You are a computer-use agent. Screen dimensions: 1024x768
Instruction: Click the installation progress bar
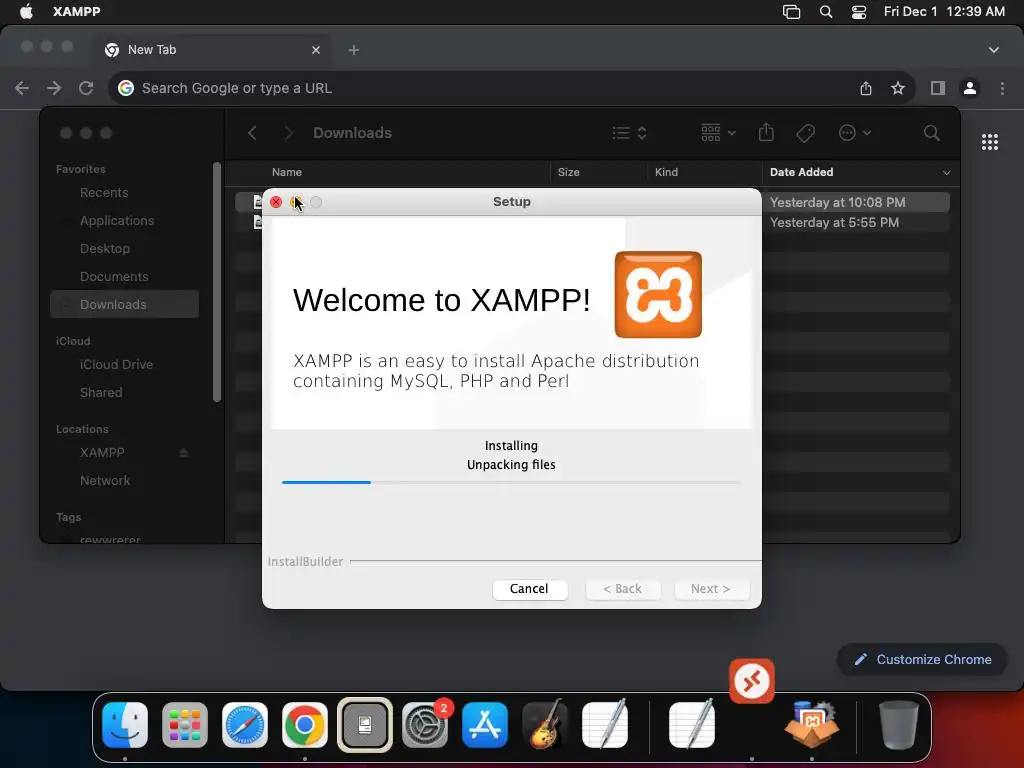click(x=511, y=482)
